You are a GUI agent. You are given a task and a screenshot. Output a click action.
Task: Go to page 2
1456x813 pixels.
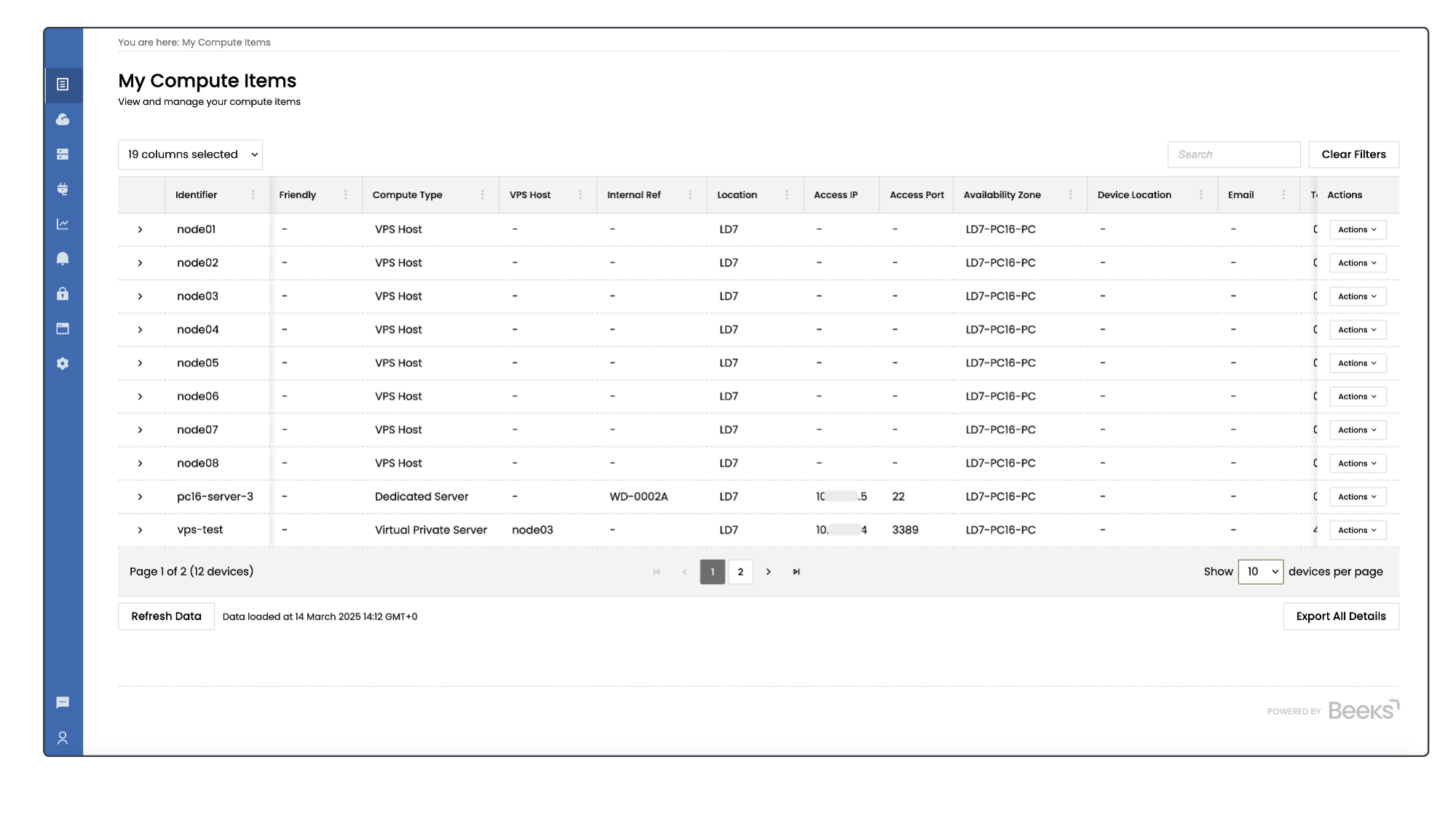740,572
